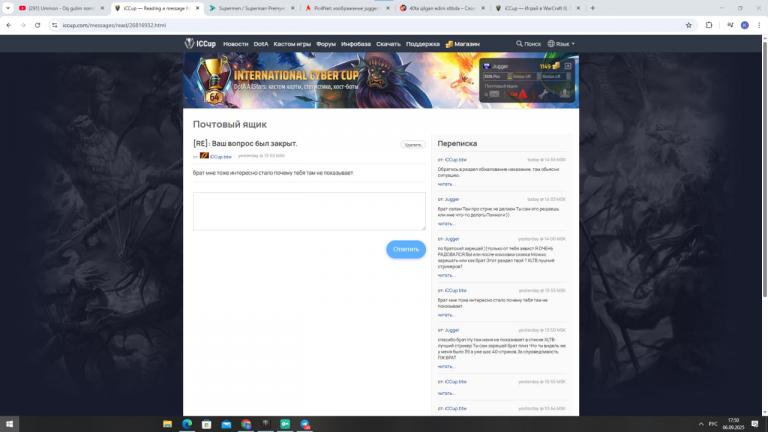Click the wrench settings icon in profile widget
This screenshot has height=432, width=768.
(x=543, y=94)
